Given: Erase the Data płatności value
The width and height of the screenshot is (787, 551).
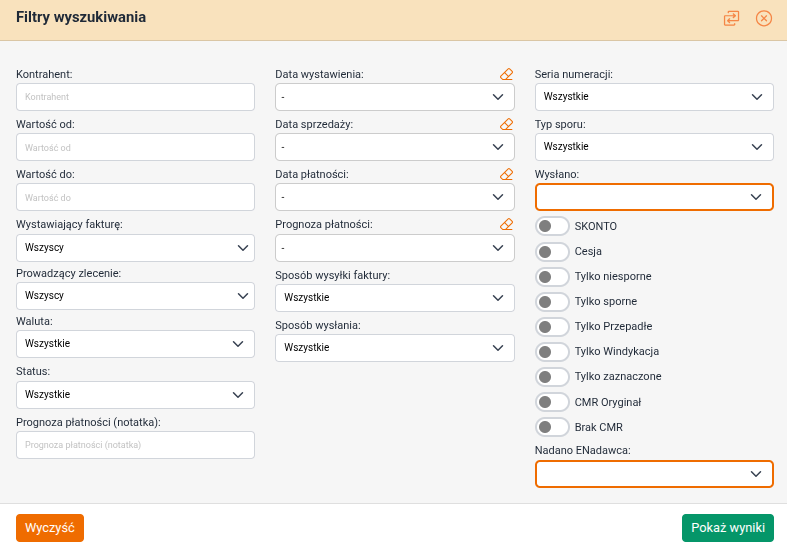Looking at the screenshot, I should [x=506, y=174].
